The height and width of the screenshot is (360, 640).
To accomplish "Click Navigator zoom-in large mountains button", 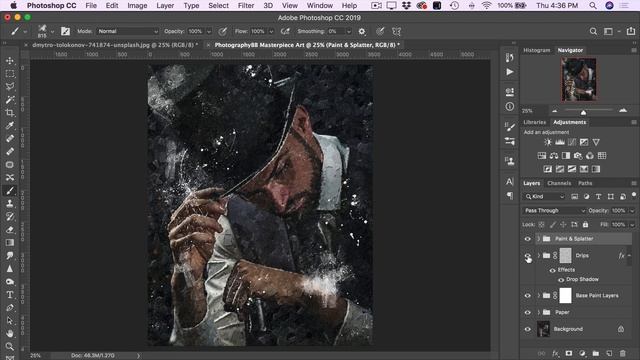I will click(623, 110).
